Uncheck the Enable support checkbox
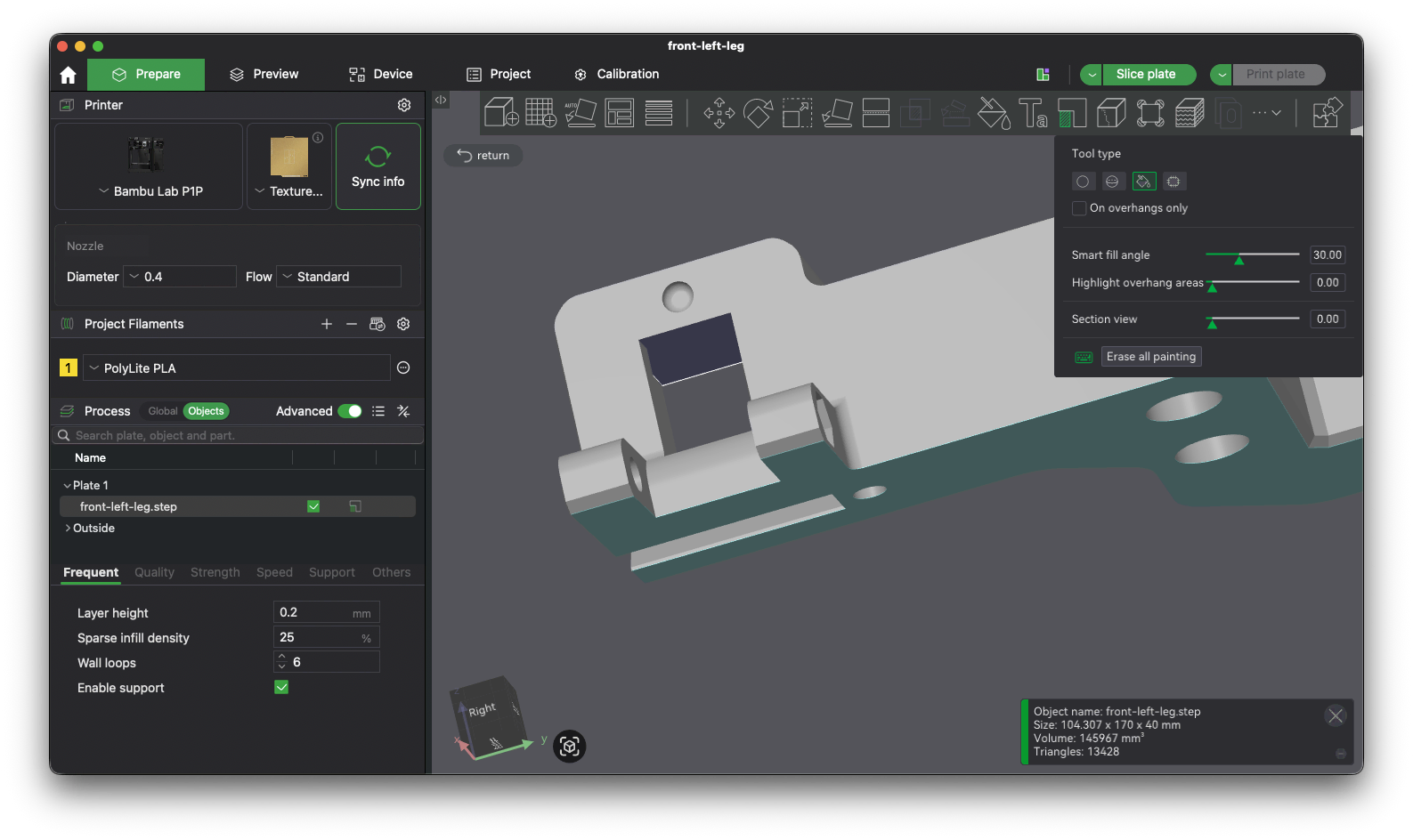Image resolution: width=1413 pixels, height=840 pixels. (x=281, y=687)
